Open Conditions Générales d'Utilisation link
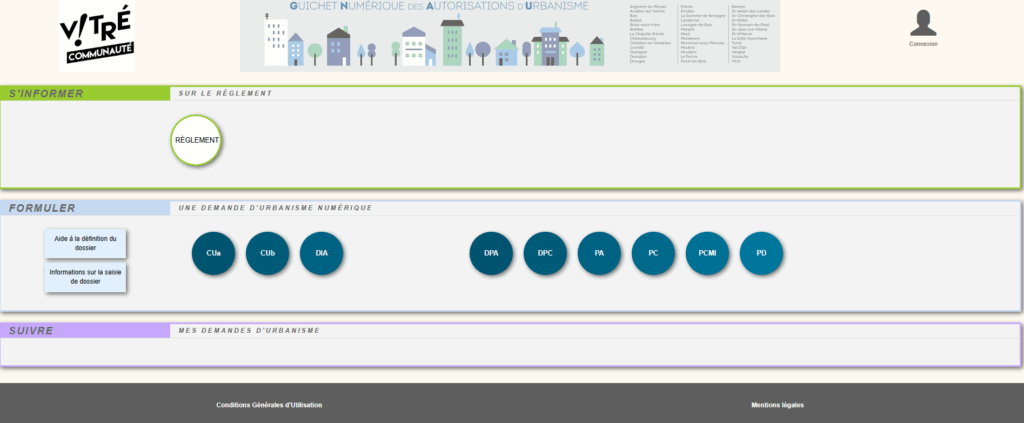 coord(269,405)
